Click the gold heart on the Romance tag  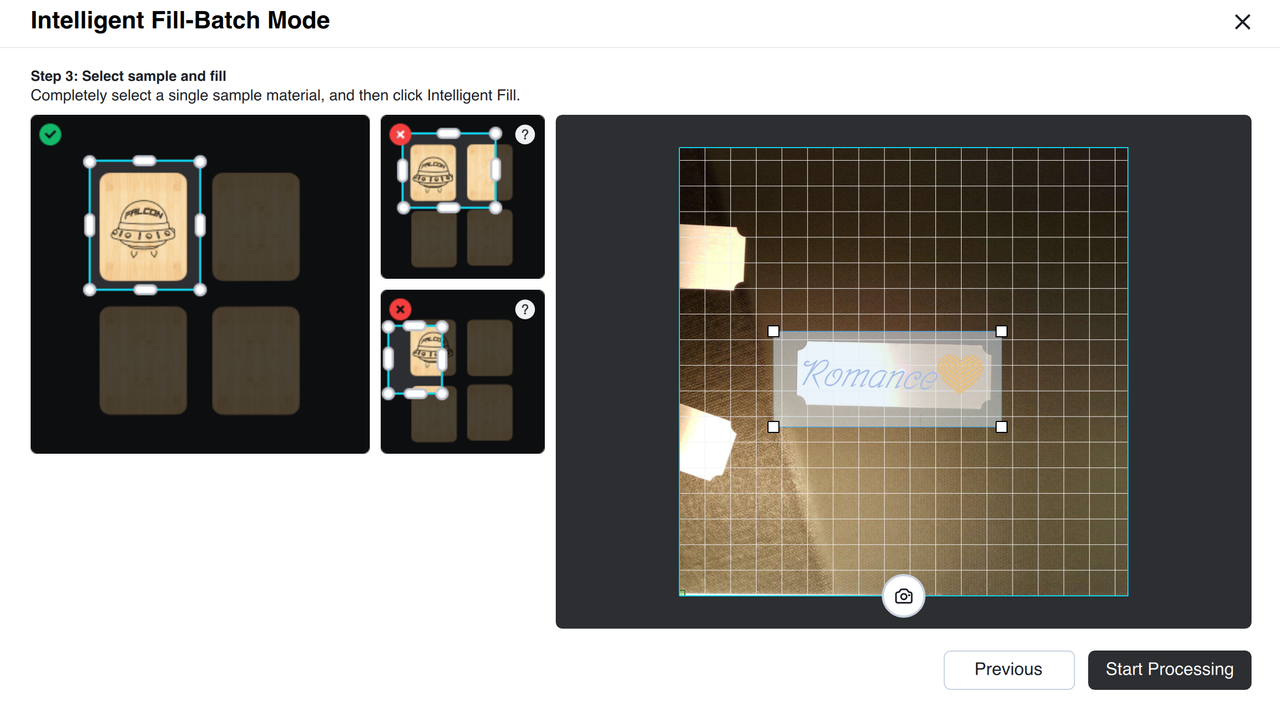(x=961, y=372)
